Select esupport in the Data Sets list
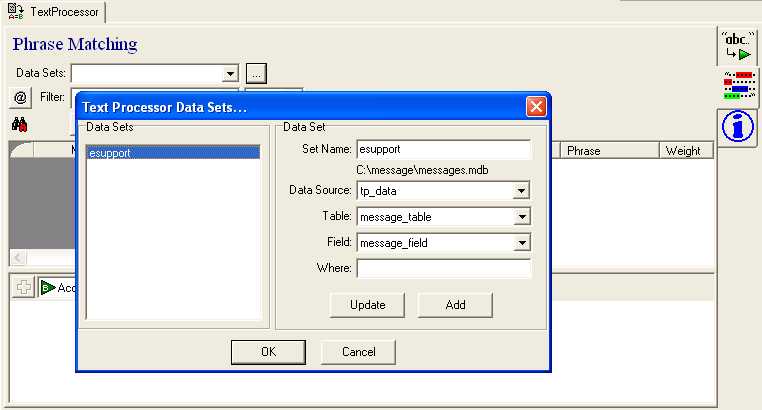Screen dimensions: 762x410 coord(110,153)
